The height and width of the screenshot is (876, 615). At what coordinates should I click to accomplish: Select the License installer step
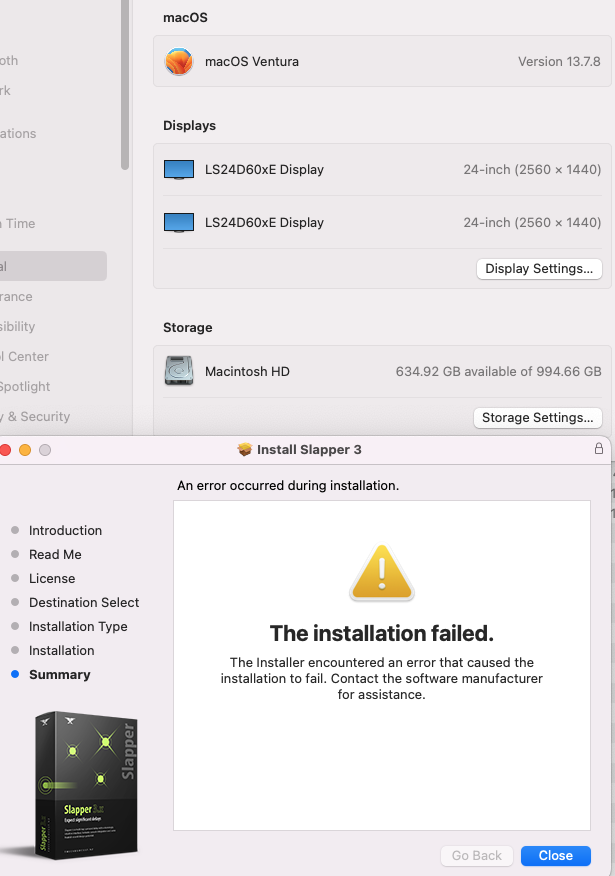pyautogui.click(x=52, y=579)
